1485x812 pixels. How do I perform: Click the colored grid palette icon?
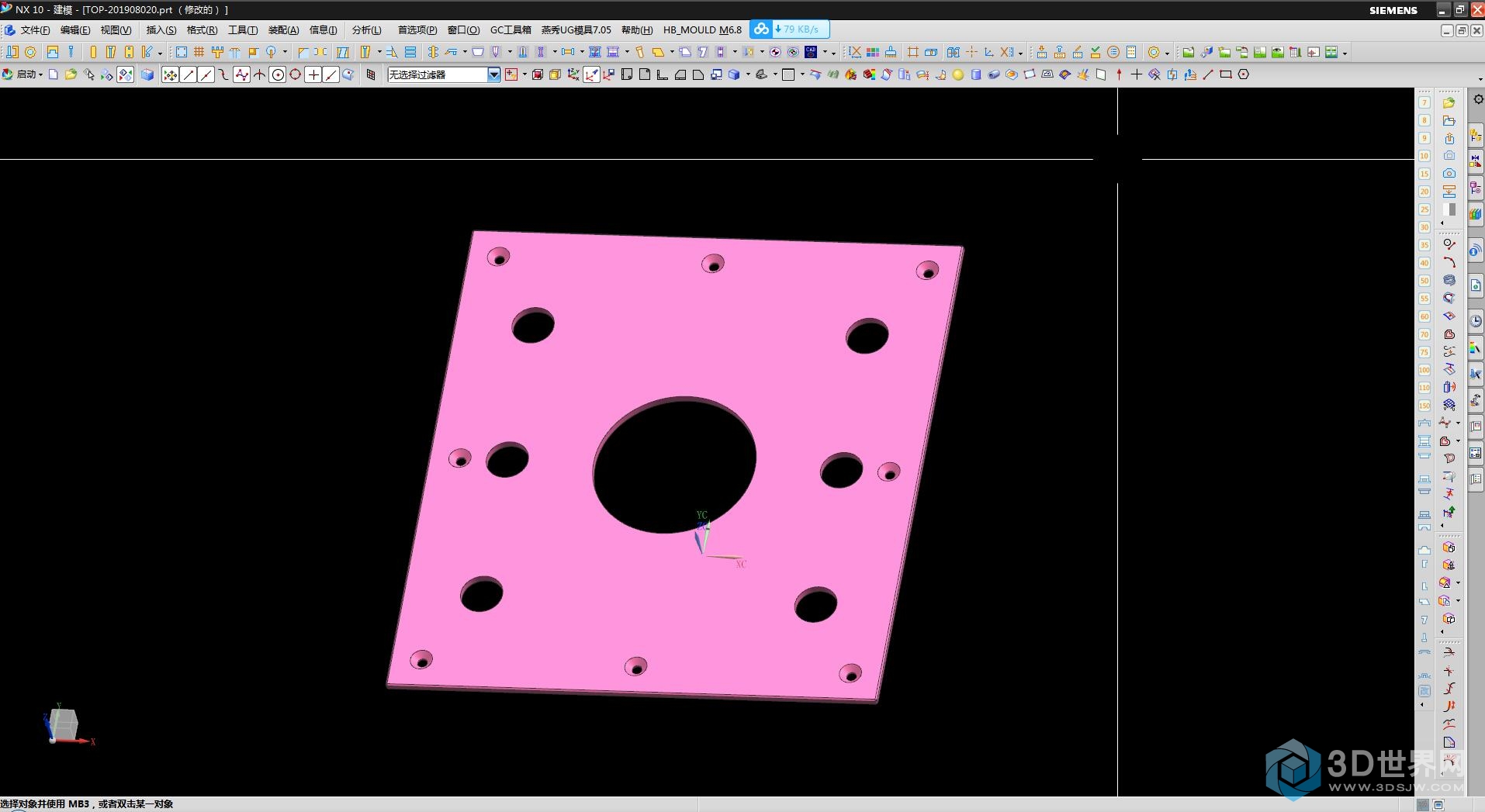click(x=873, y=52)
